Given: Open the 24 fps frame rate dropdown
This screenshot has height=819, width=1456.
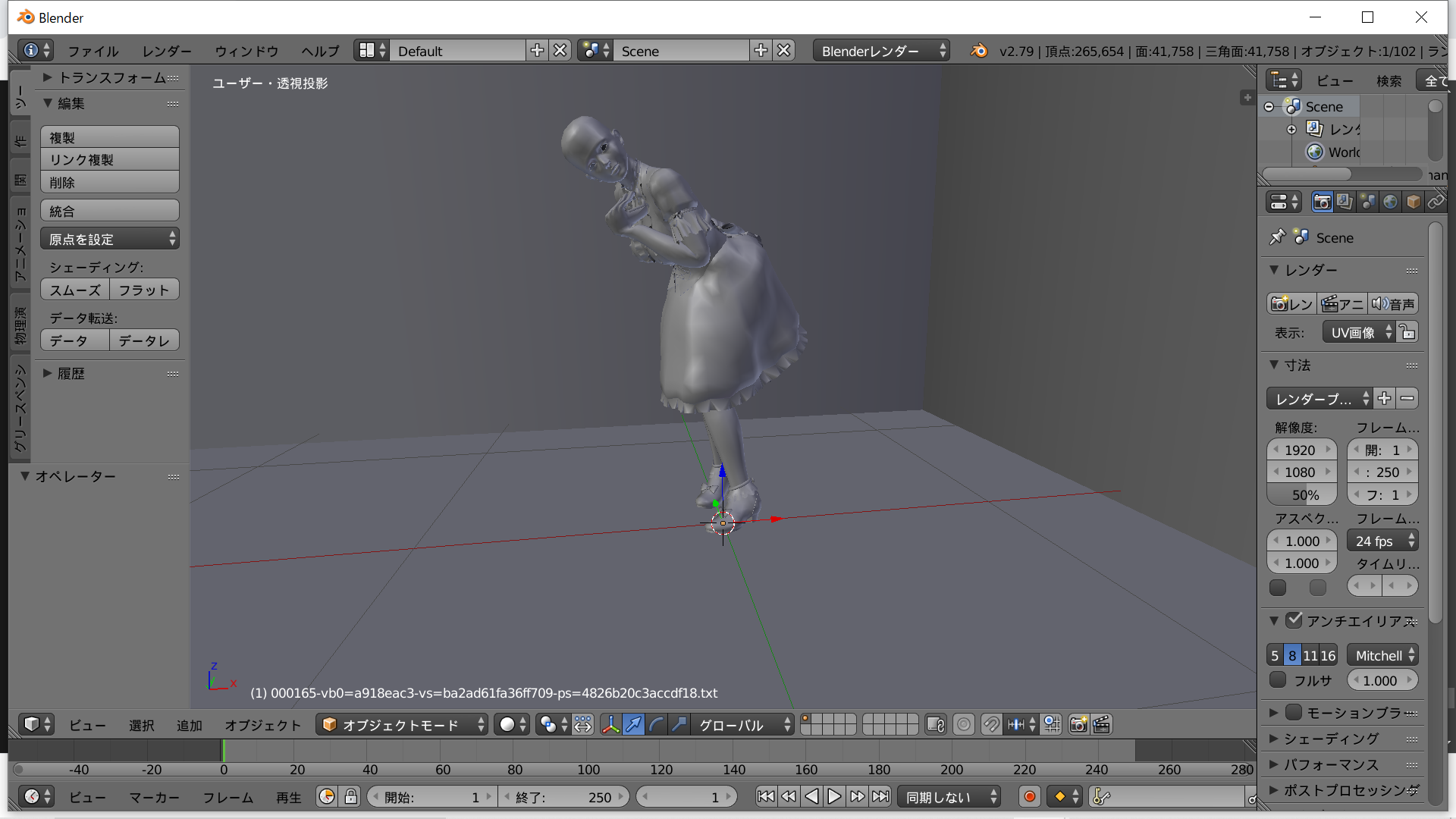Looking at the screenshot, I should pos(1382,541).
